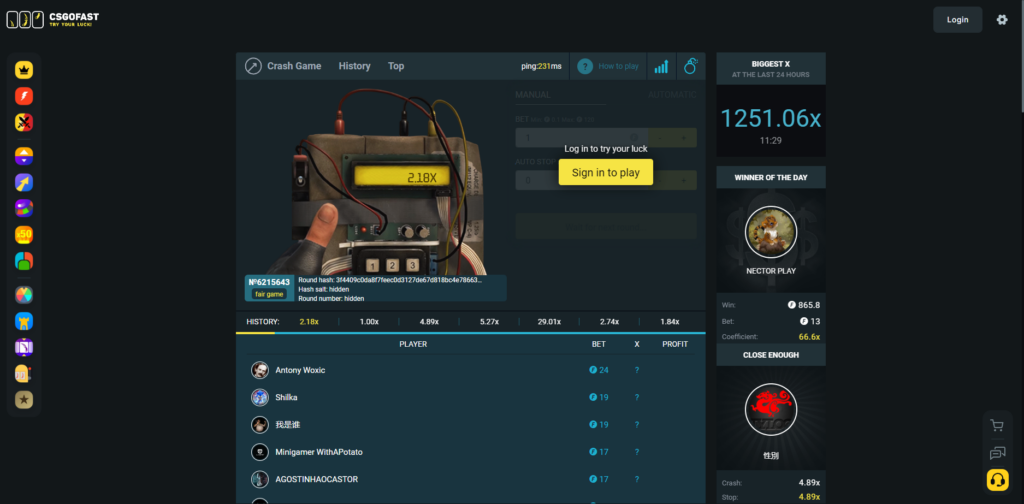
Task: Switch to Top tab
Action: click(396, 66)
